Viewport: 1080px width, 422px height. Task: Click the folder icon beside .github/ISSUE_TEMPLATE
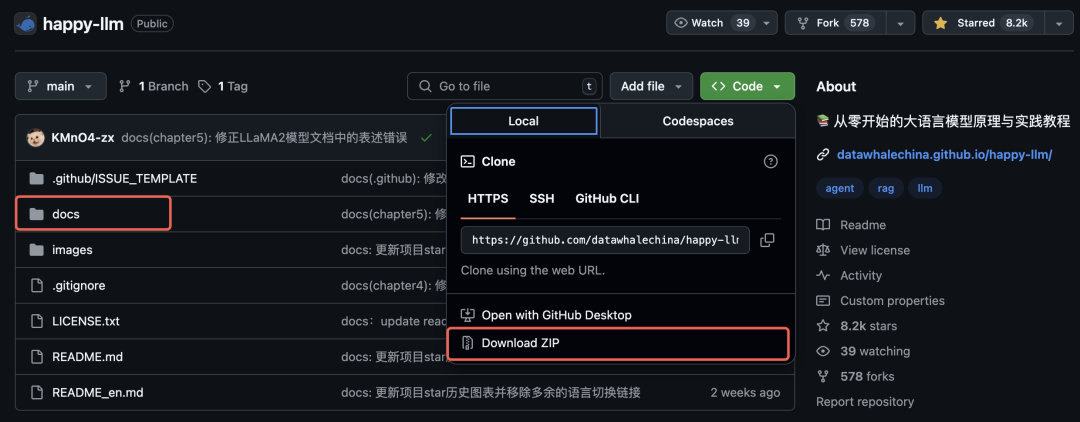pos(37,179)
